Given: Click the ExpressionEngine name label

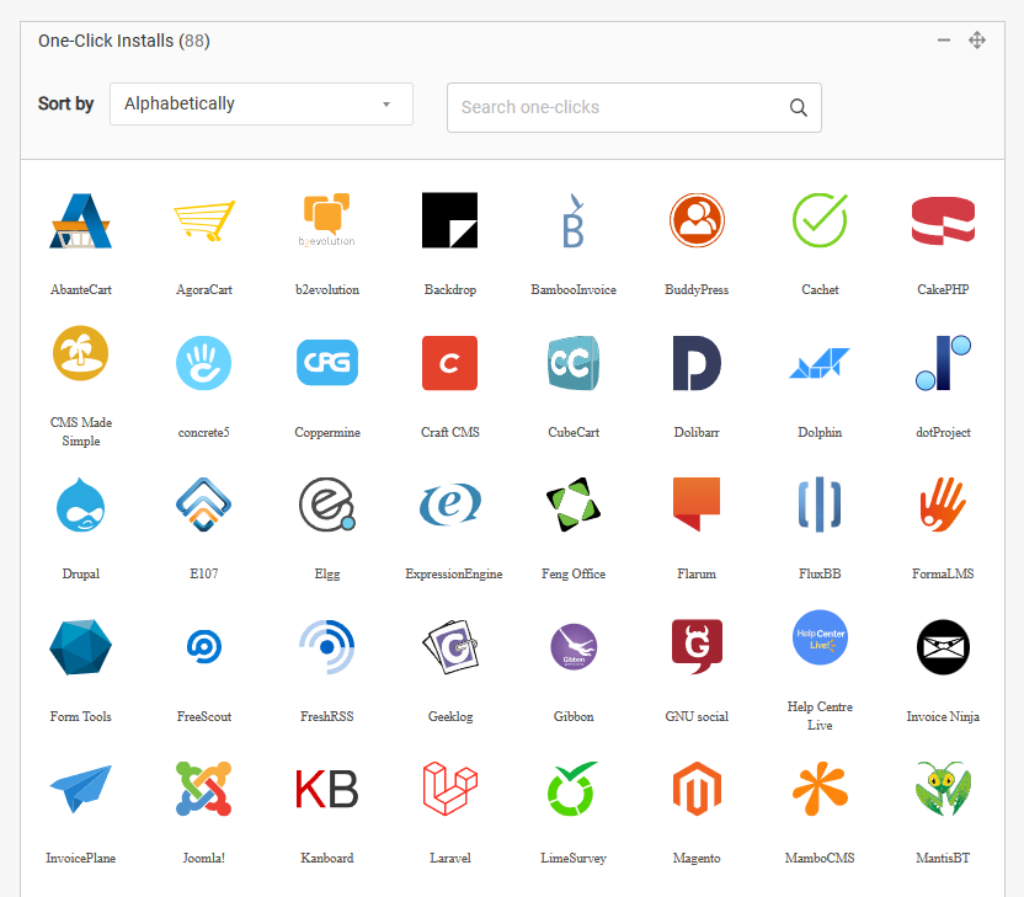Looking at the screenshot, I should pyautogui.click(x=454, y=574).
